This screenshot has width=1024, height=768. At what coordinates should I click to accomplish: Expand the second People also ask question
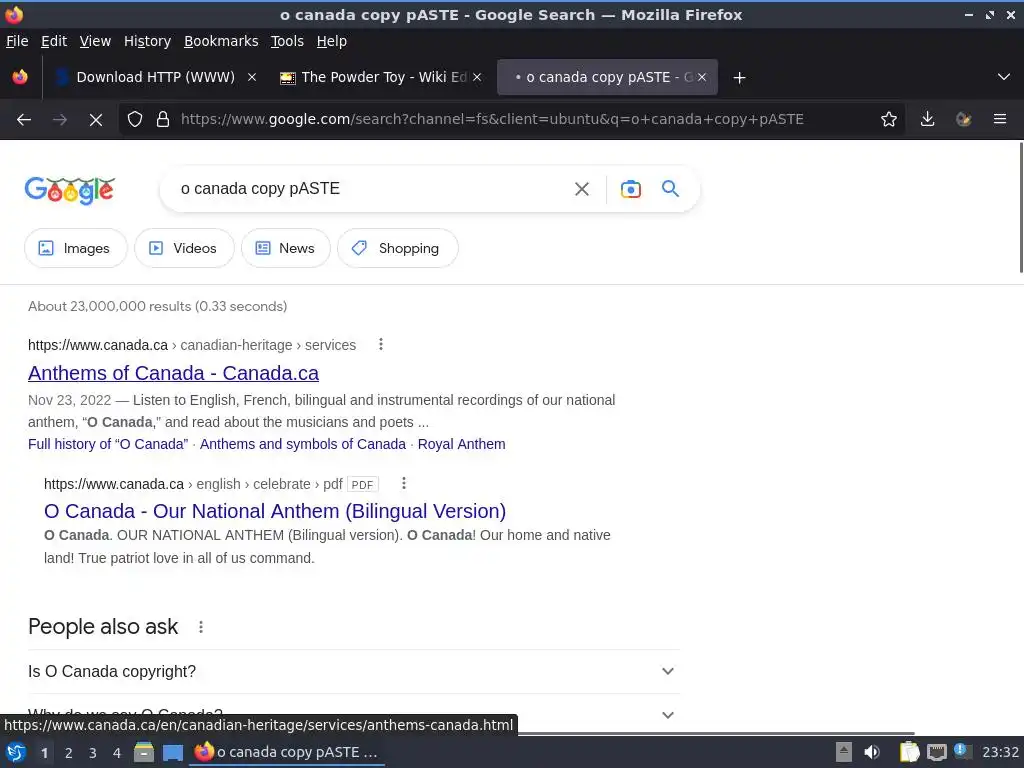pyautogui.click(x=354, y=714)
